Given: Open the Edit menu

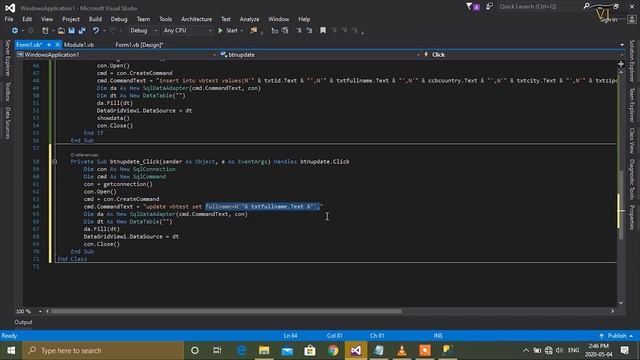Looking at the screenshot, I should click(x=27, y=19).
